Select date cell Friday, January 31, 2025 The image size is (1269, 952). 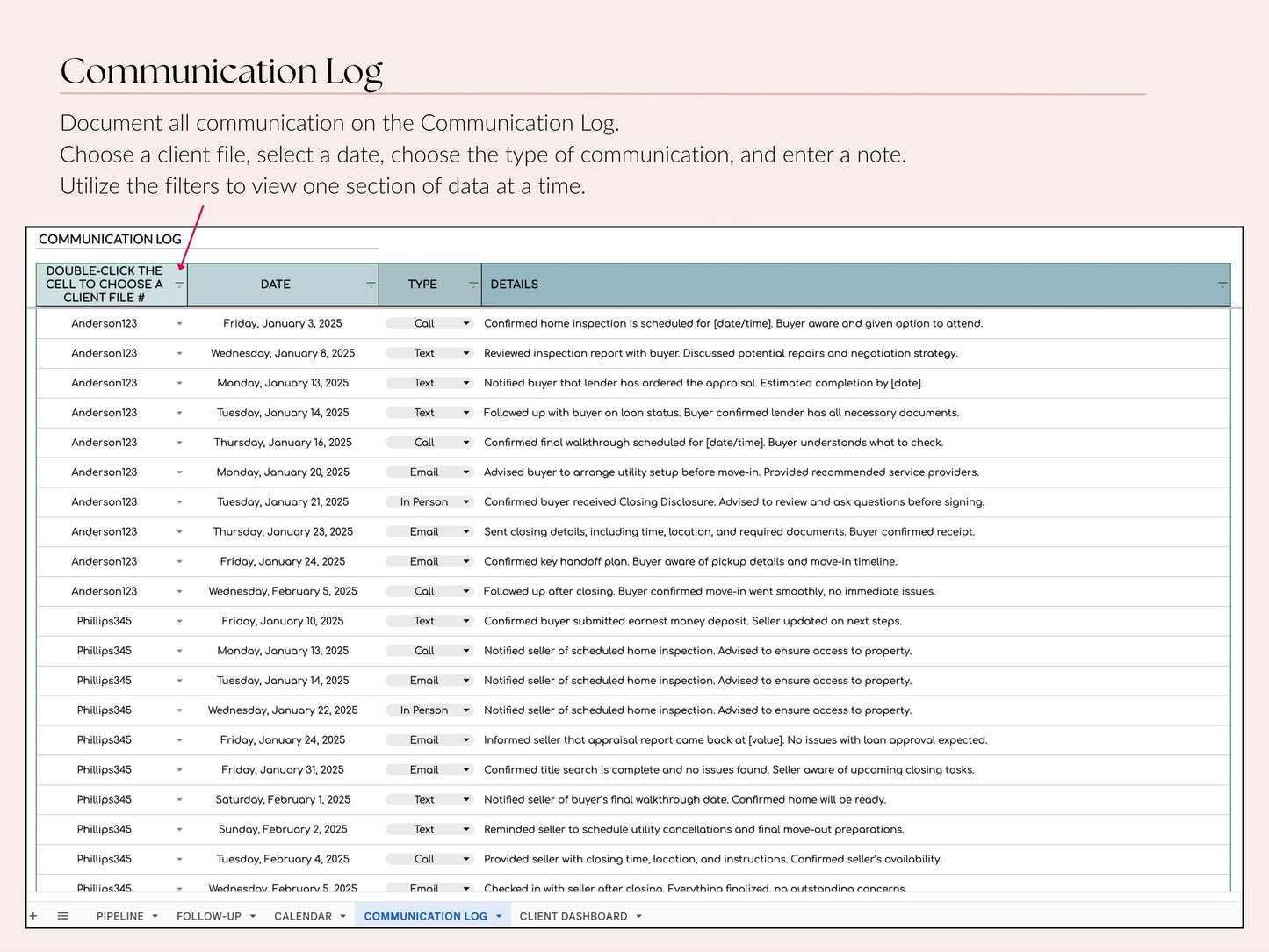pyautogui.click(x=283, y=769)
